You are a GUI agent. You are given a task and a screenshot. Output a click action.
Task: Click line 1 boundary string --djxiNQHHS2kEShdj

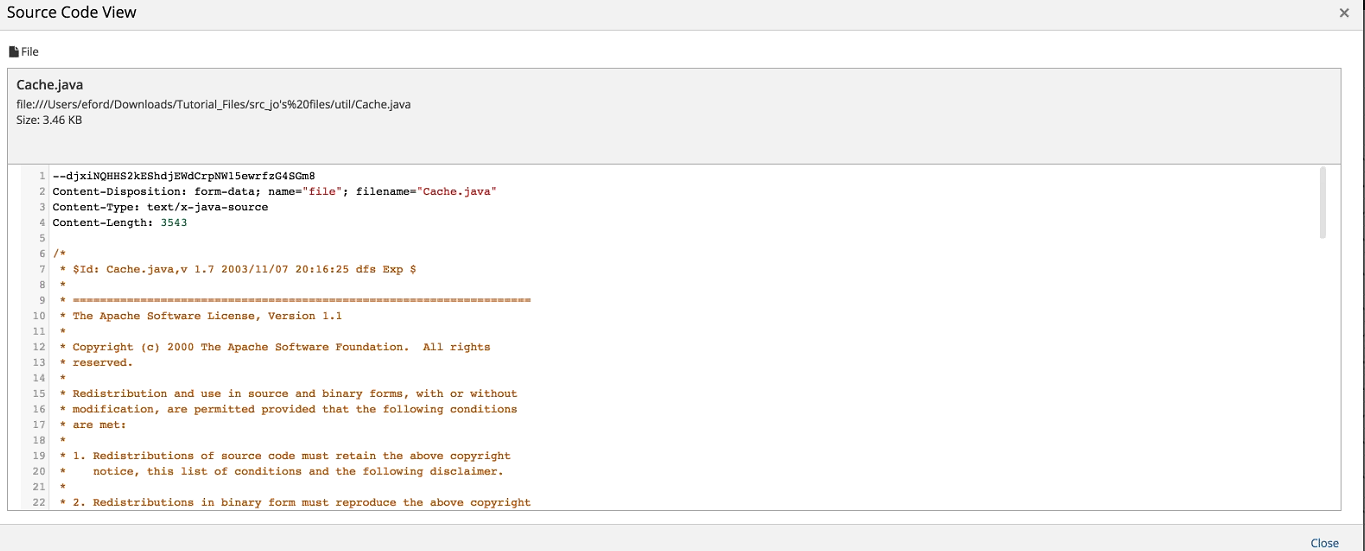pos(184,176)
